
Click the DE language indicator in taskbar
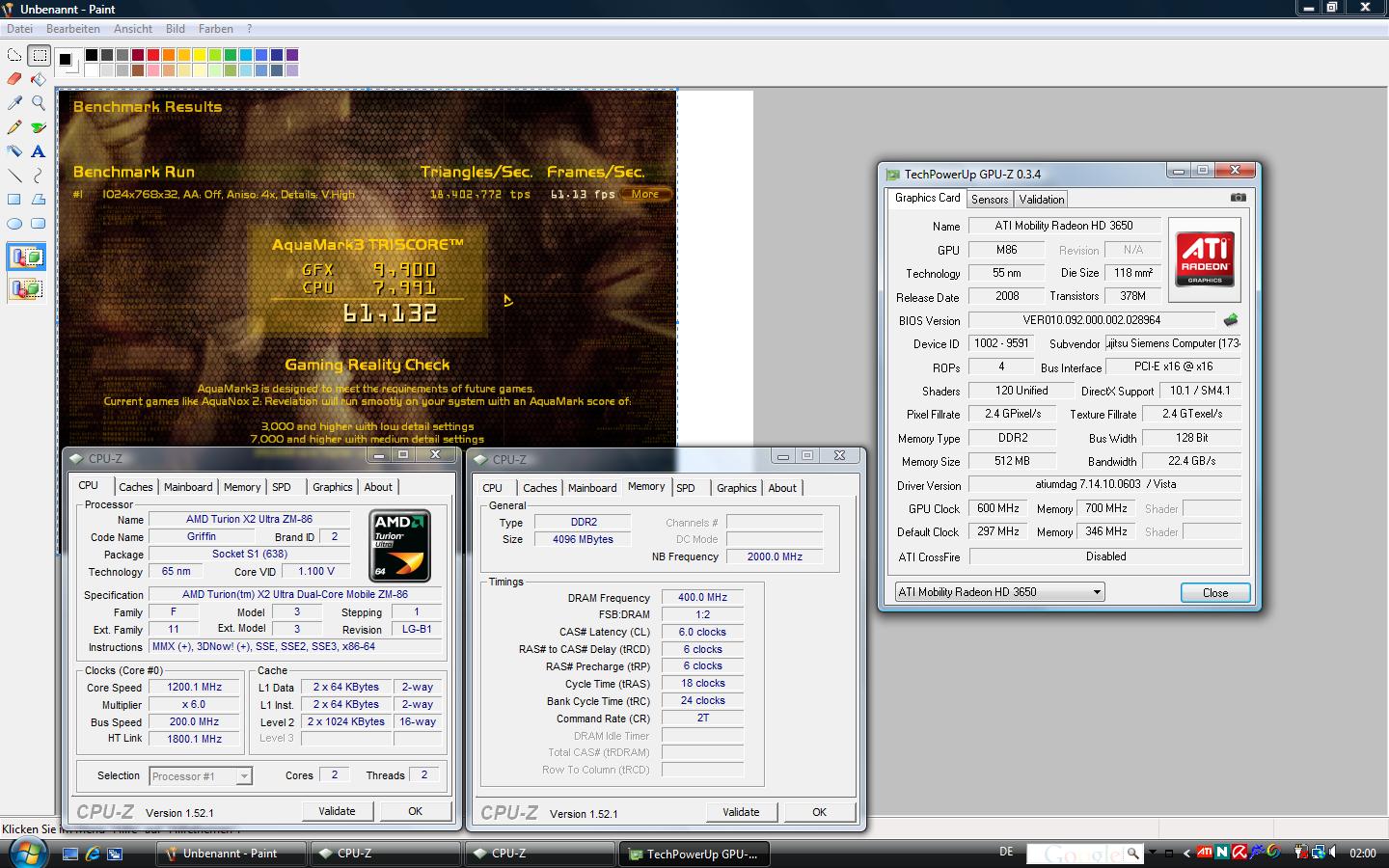click(1006, 852)
